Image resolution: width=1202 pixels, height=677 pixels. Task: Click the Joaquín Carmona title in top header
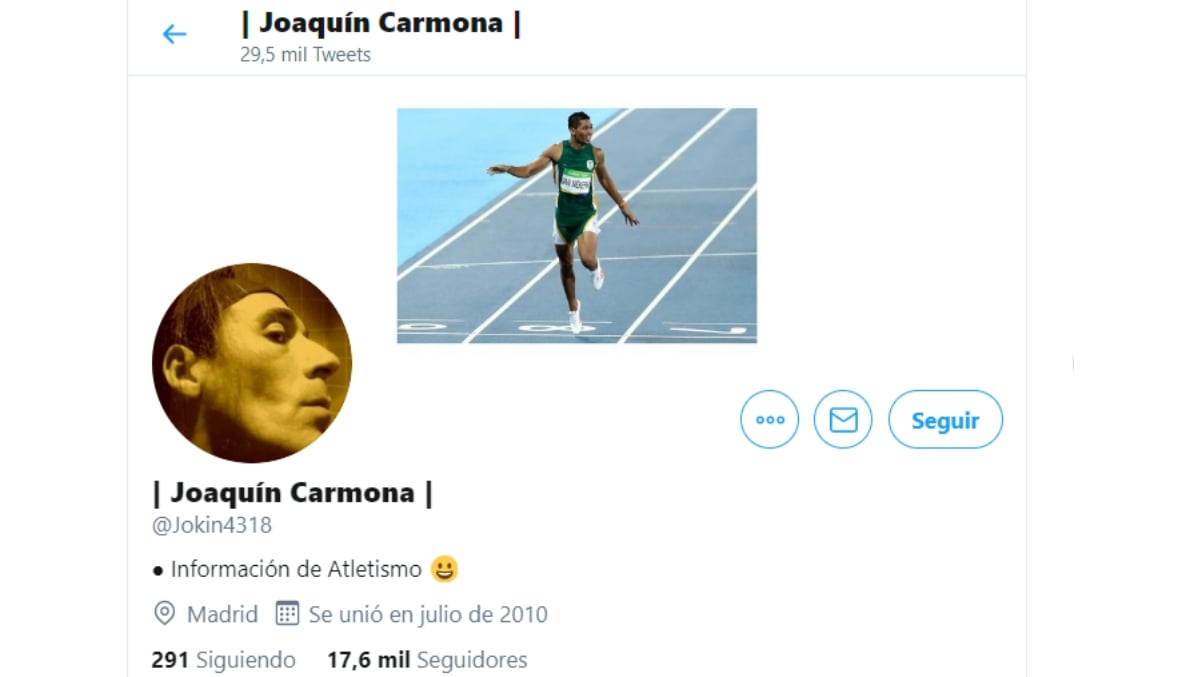click(381, 23)
